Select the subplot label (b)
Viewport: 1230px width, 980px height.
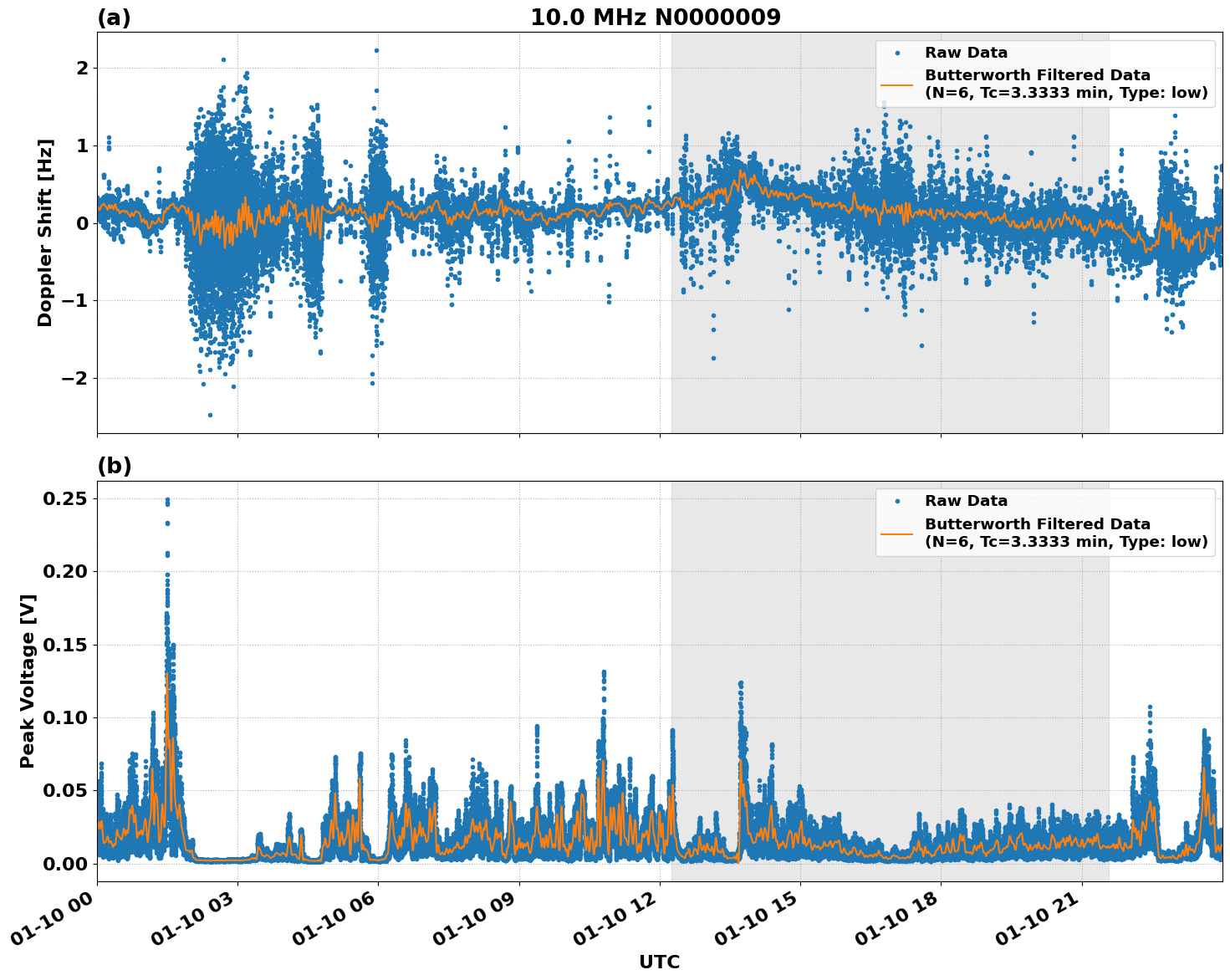[113, 463]
